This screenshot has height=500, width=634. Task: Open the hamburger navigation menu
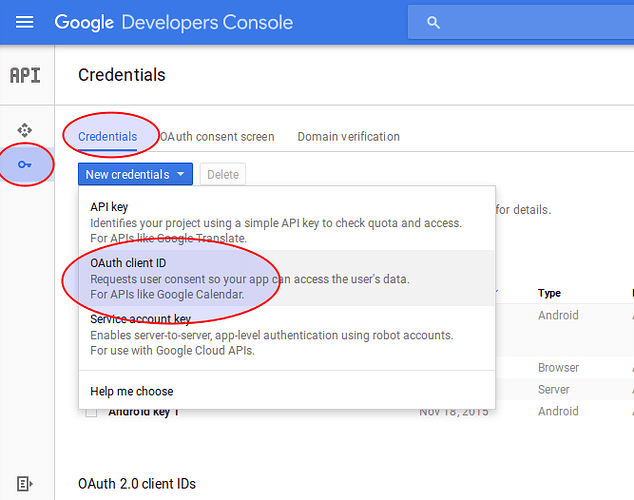(24, 22)
